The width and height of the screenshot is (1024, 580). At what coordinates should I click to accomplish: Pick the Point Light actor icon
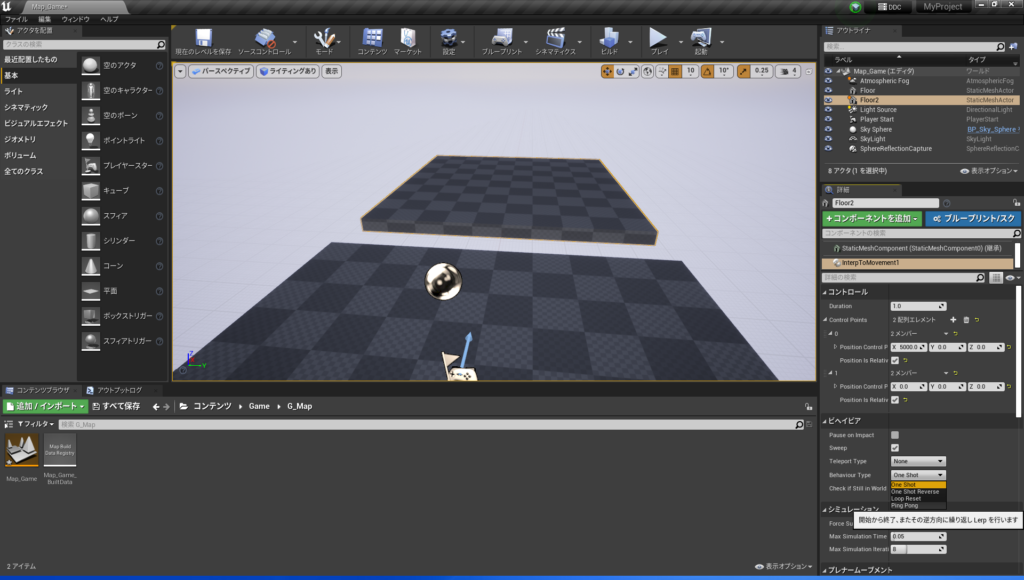[x=91, y=140]
